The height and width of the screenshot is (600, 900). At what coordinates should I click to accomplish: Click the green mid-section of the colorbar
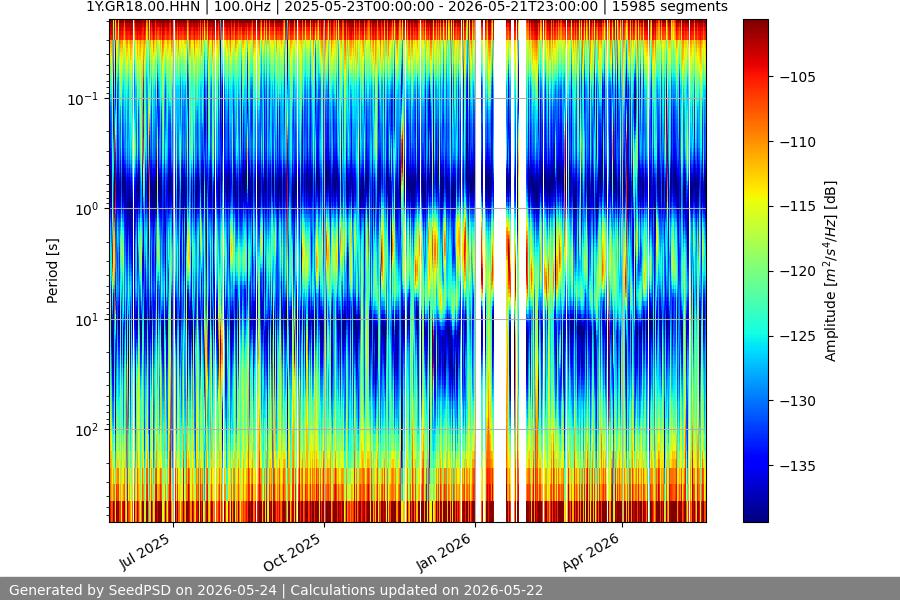click(x=756, y=271)
